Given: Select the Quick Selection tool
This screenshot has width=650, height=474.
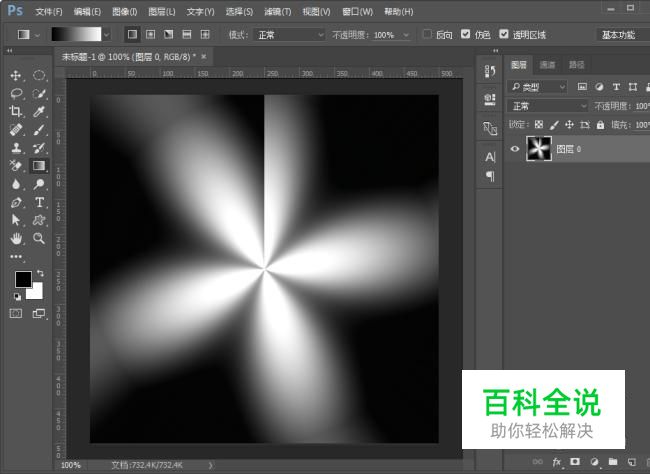Looking at the screenshot, I should [39, 93].
